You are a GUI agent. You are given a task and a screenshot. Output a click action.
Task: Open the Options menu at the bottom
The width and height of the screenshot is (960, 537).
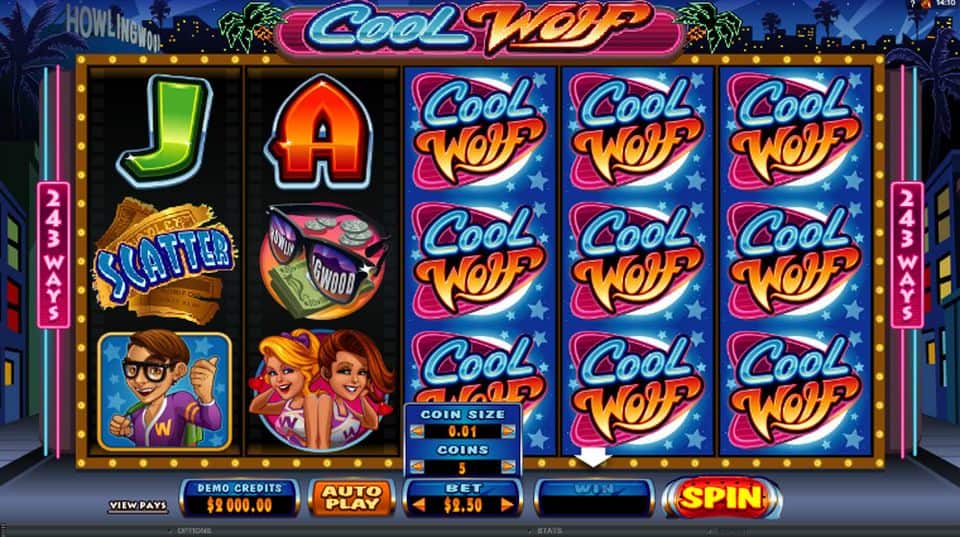(x=193, y=531)
